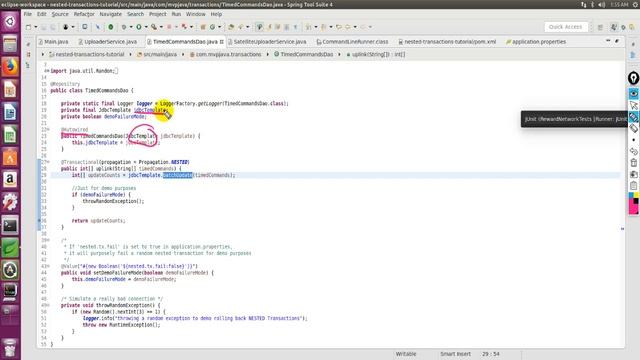Click the Quick Access search field
This screenshot has width=640, height=360.
click(x=565, y=27)
